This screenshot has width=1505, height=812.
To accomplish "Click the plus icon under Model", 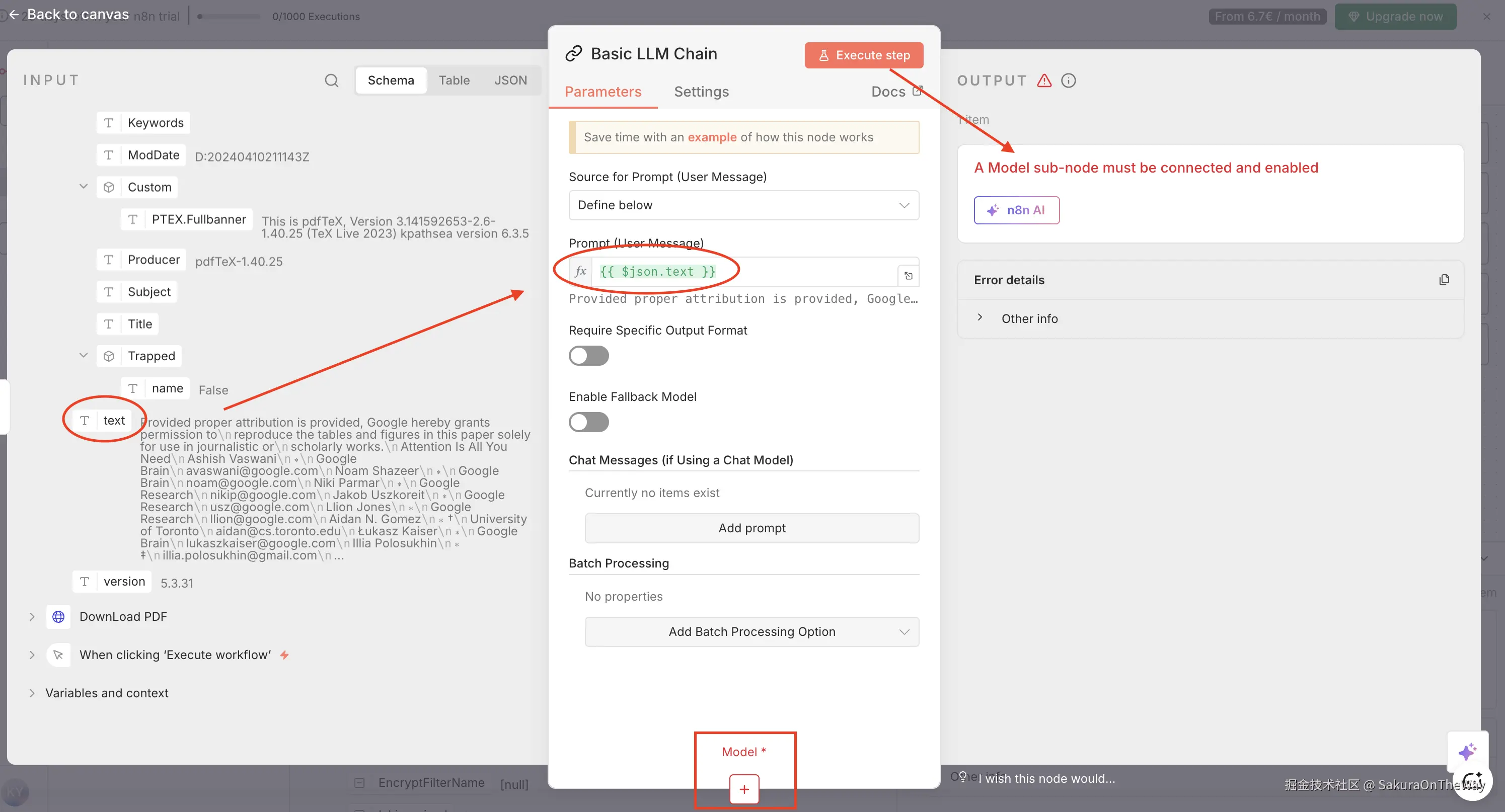I will tap(744, 789).
